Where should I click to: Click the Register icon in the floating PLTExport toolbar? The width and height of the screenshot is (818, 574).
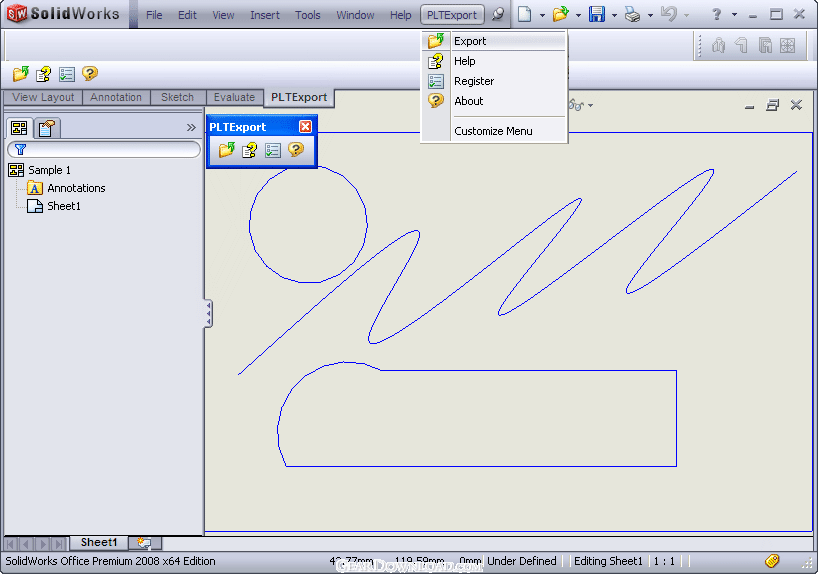click(272, 150)
